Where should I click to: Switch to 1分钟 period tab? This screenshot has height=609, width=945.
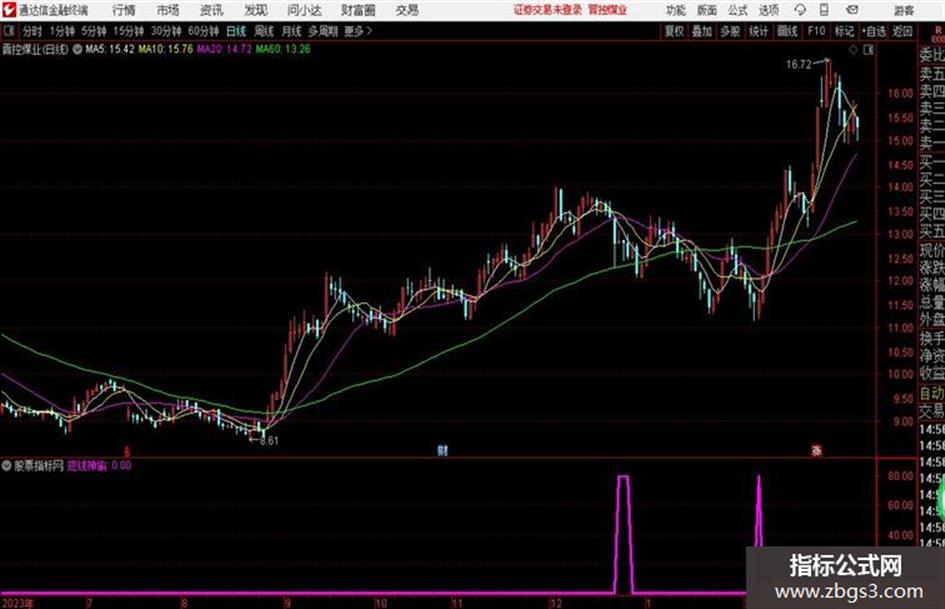pos(61,31)
